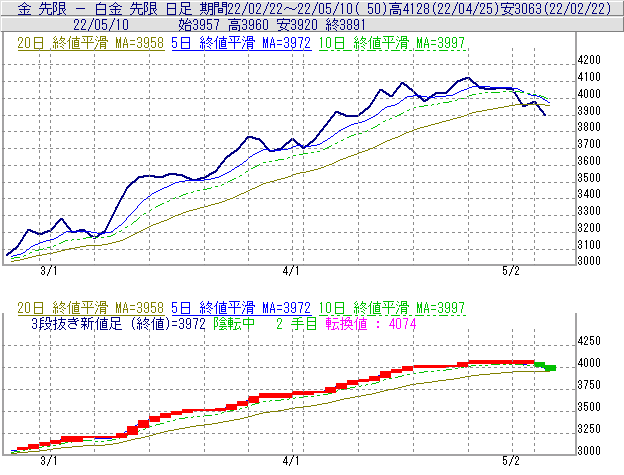624x475 pixels.
Task: Click the magenta 転換値 : 4074 text
Action: [371, 324]
